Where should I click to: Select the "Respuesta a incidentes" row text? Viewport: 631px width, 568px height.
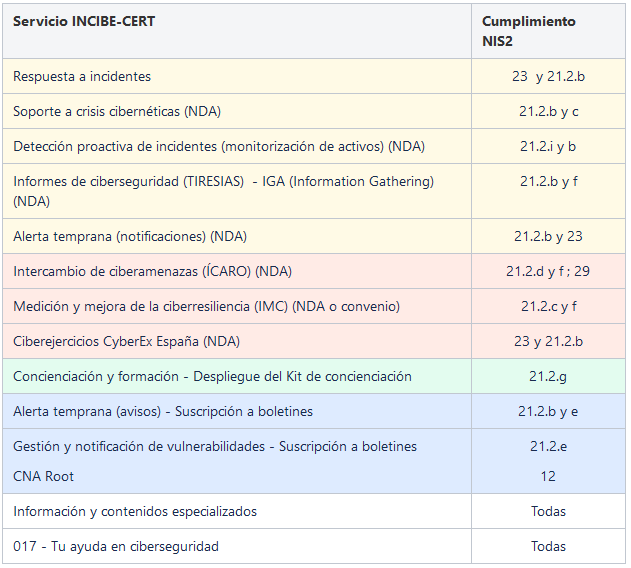(82, 76)
